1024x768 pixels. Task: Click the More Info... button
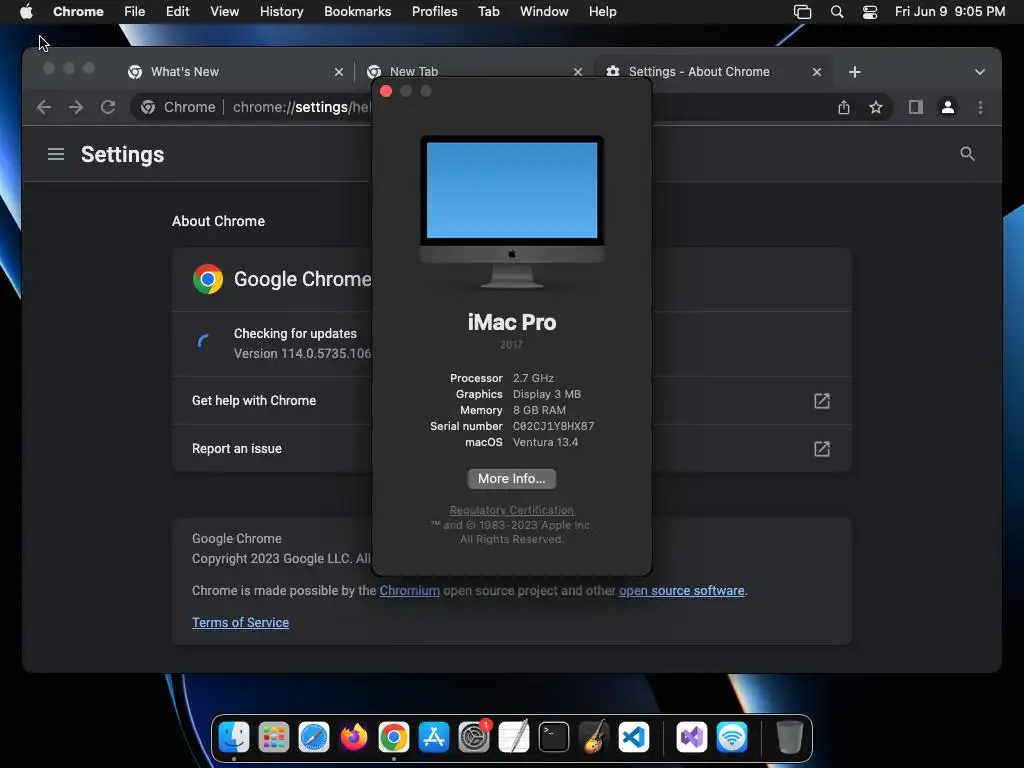pos(511,479)
